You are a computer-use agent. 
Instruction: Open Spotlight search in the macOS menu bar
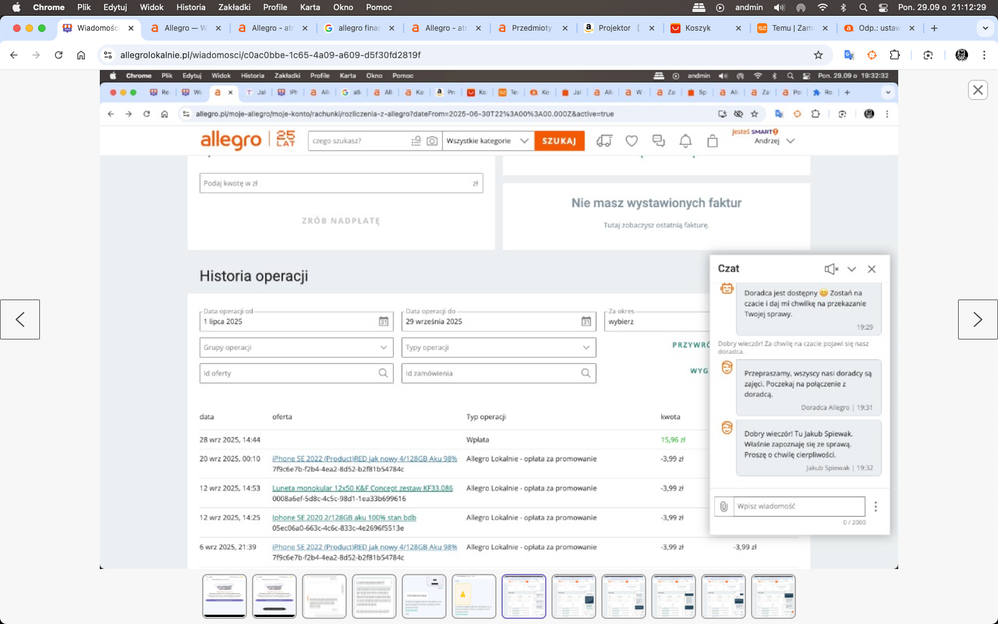coord(863,8)
